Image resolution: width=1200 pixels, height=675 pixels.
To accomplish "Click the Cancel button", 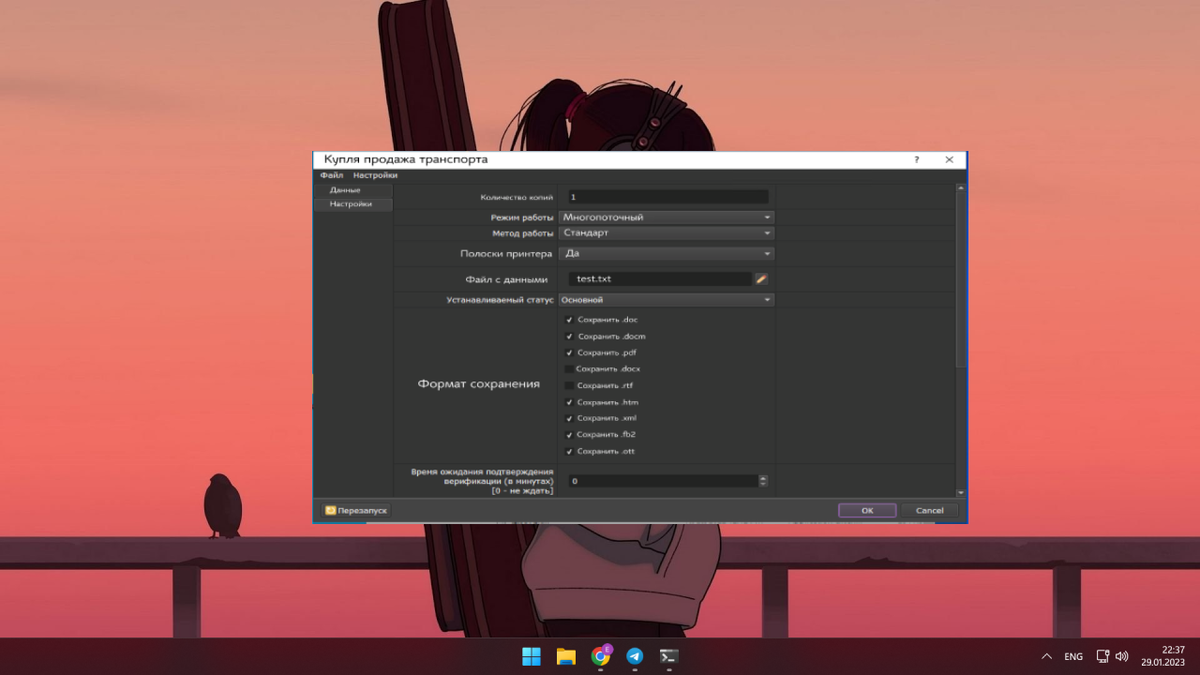I will [x=929, y=510].
